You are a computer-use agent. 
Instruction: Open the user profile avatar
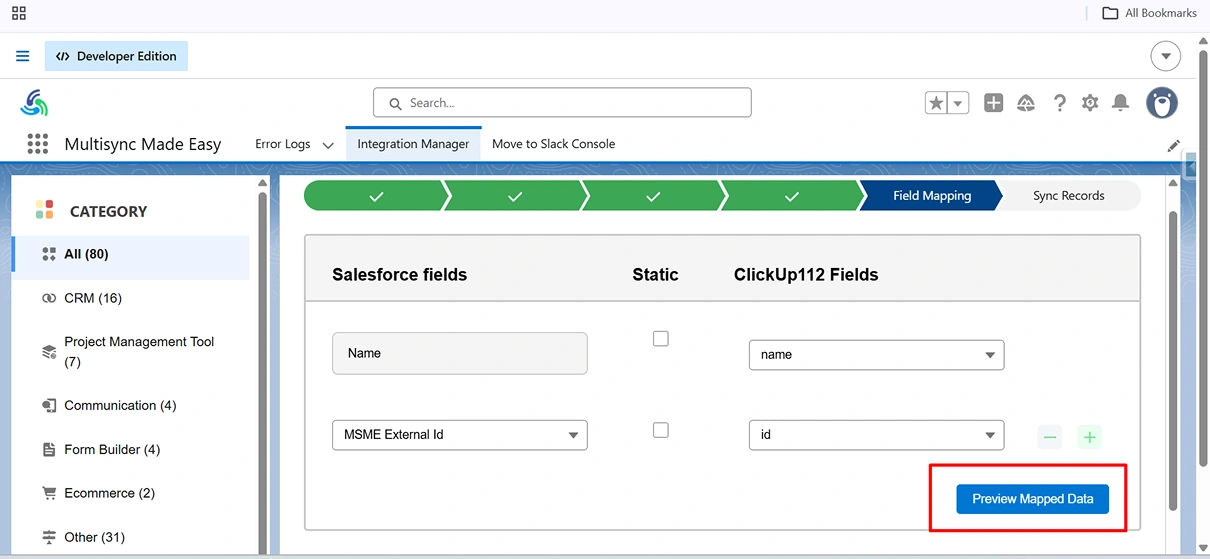1162,102
